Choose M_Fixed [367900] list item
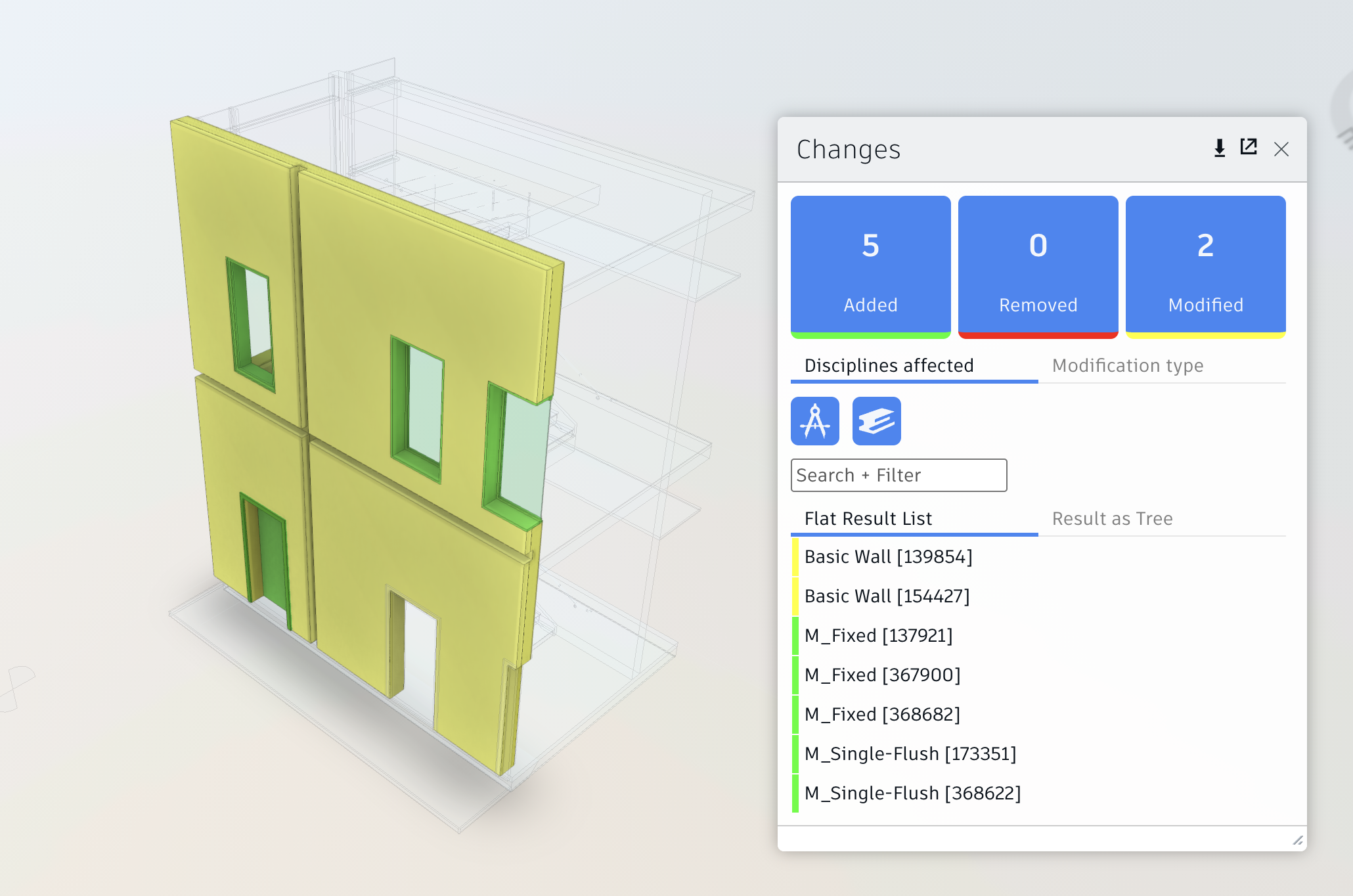The width and height of the screenshot is (1353, 896). 882,675
